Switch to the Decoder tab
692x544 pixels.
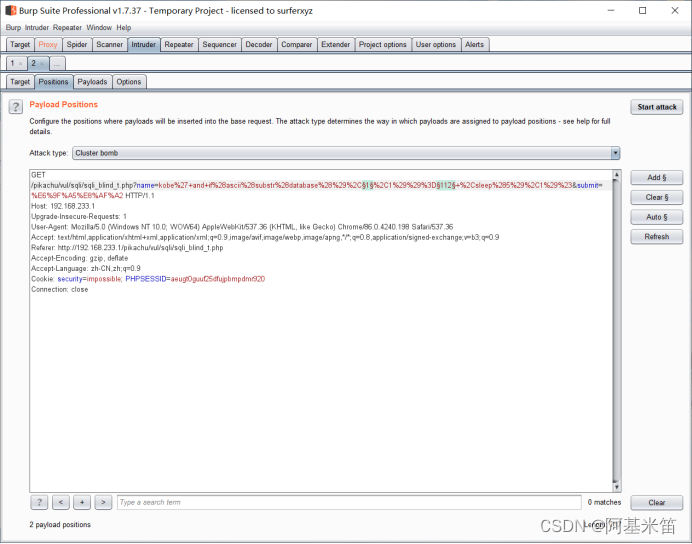click(x=259, y=45)
